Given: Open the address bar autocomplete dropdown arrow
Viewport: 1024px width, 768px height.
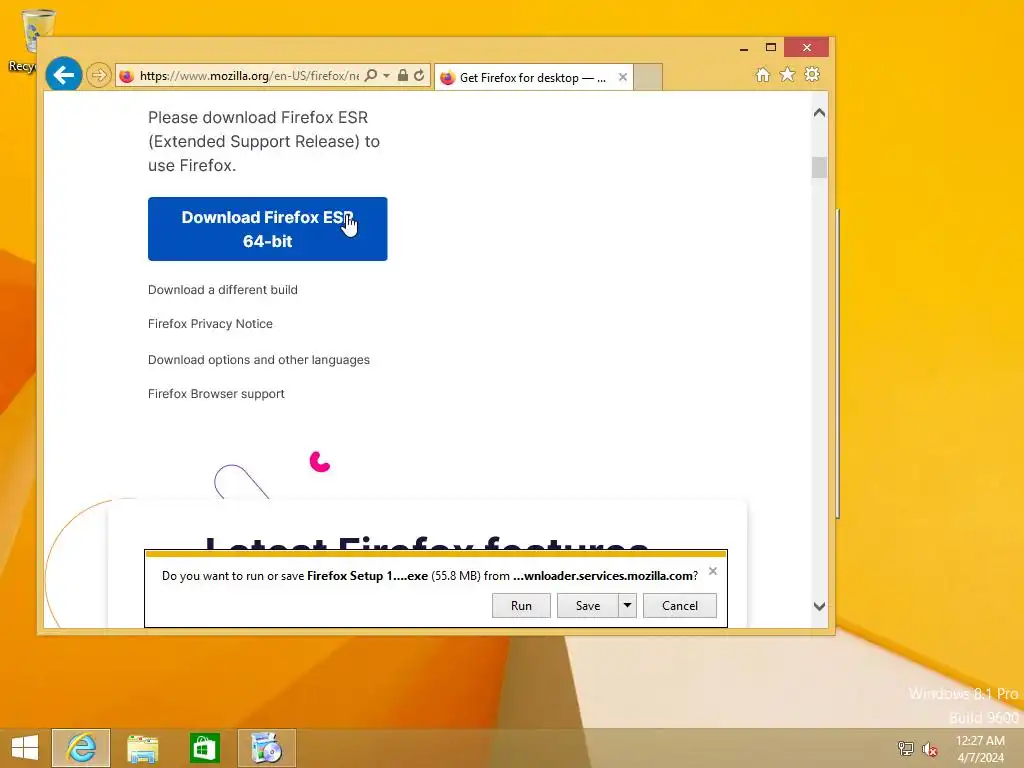Looking at the screenshot, I should pyautogui.click(x=387, y=76).
